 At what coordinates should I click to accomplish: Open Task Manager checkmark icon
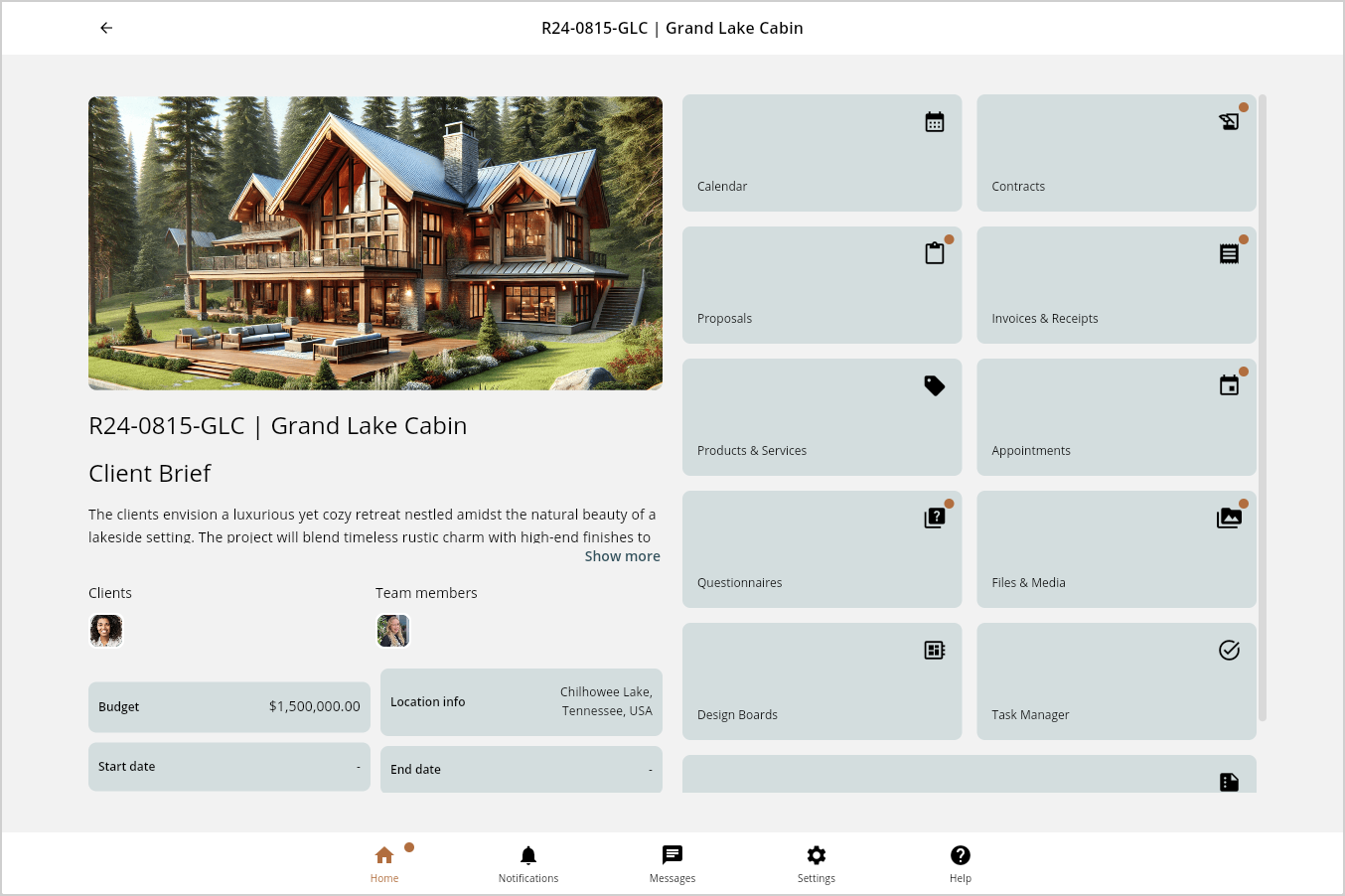(1229, 651)
